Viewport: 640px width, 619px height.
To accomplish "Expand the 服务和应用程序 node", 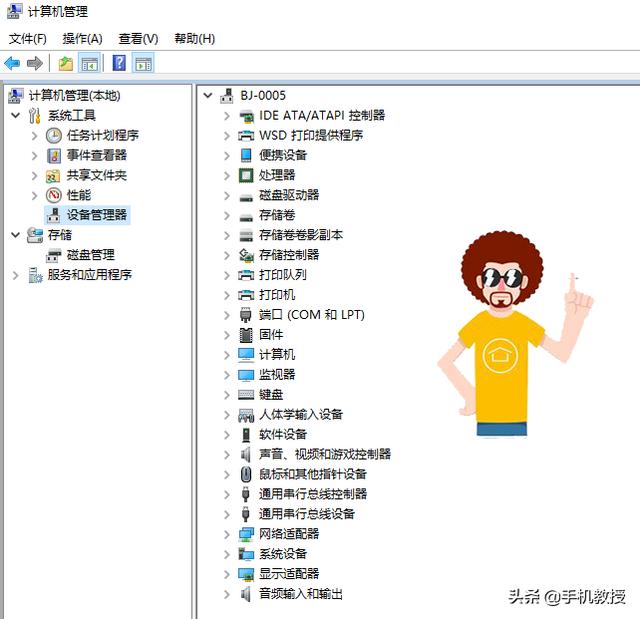I will [x=16, y=275].
